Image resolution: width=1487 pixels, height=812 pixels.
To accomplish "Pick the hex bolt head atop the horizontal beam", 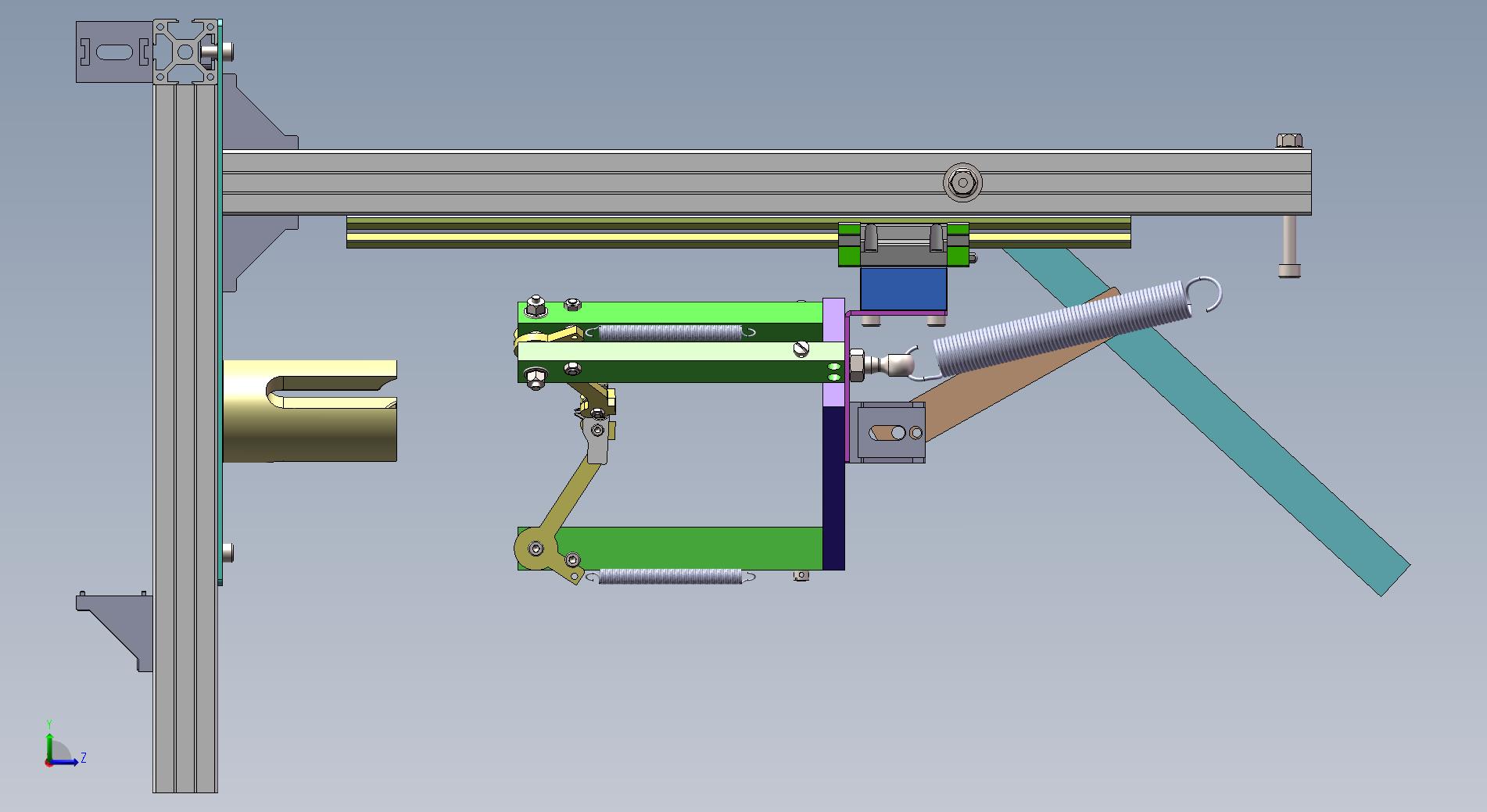I will point(1289,141).
